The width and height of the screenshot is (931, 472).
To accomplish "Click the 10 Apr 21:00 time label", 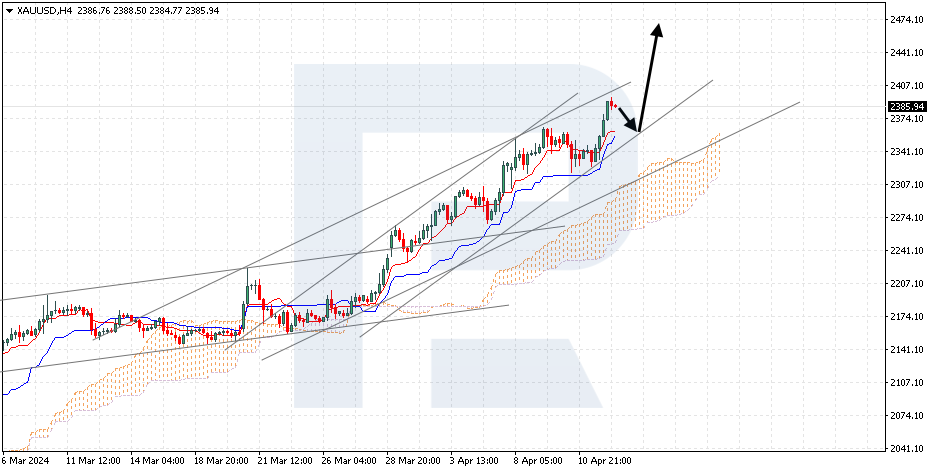I will point(606,461).
